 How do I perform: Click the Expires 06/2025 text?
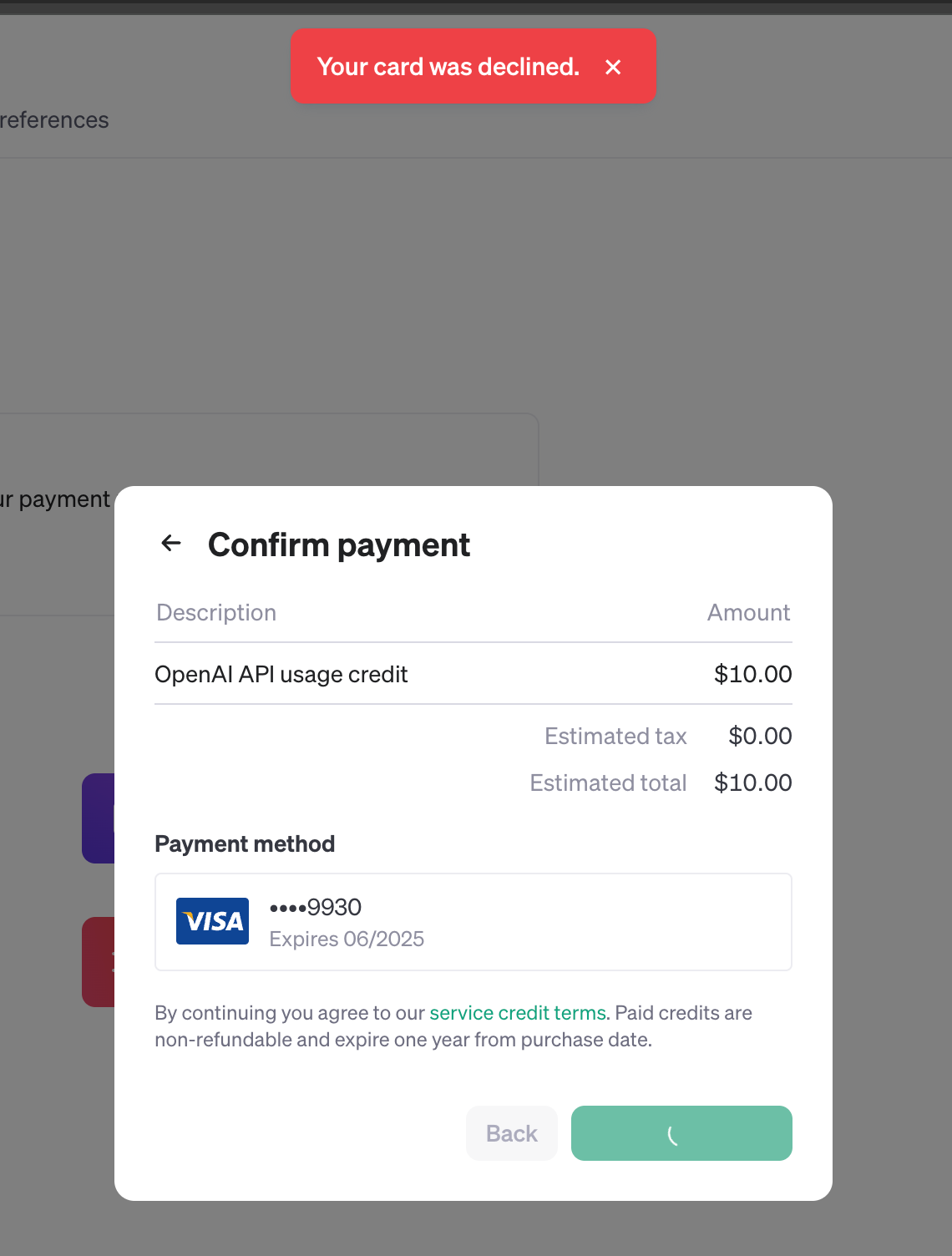pos(347,939)
